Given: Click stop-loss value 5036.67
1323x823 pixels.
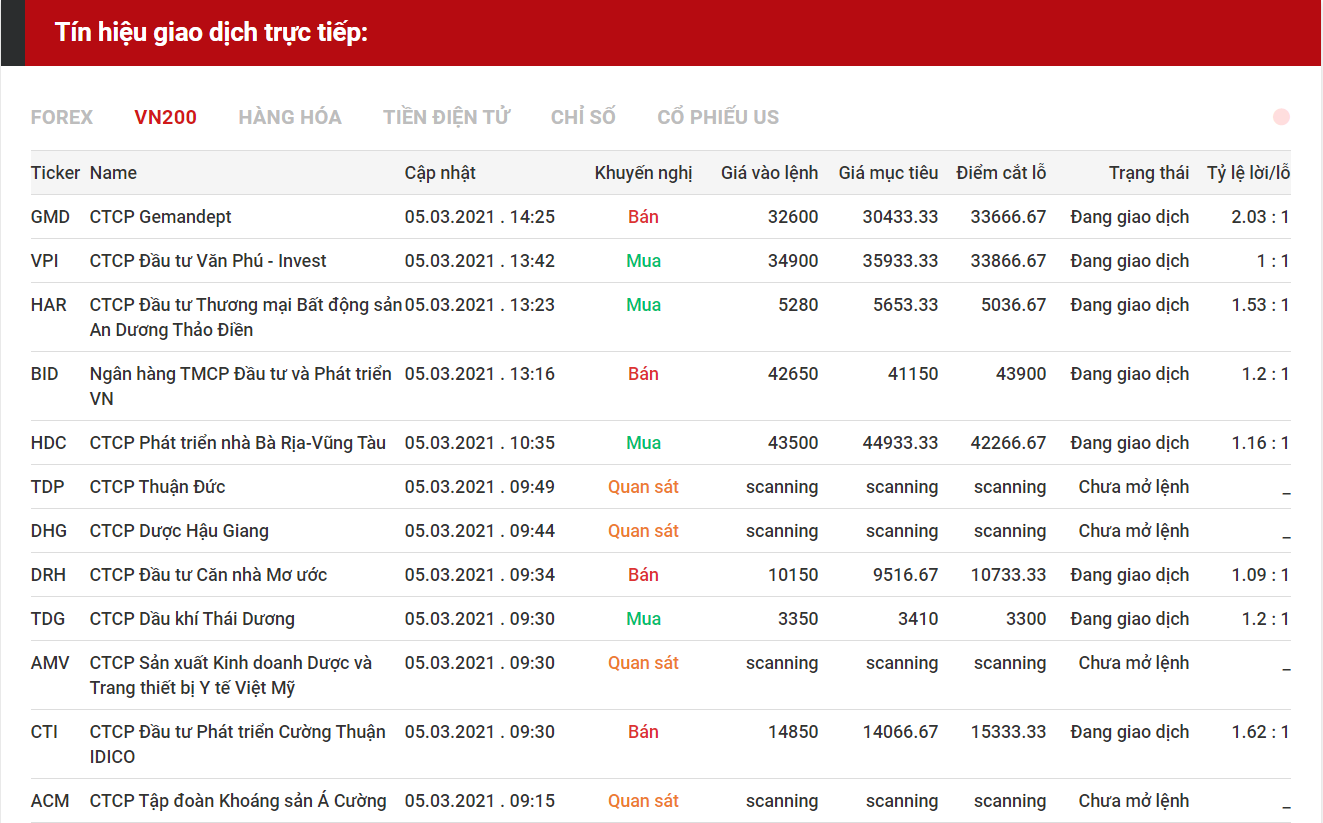Looking at the screenshot, I should pos(1014,305).
